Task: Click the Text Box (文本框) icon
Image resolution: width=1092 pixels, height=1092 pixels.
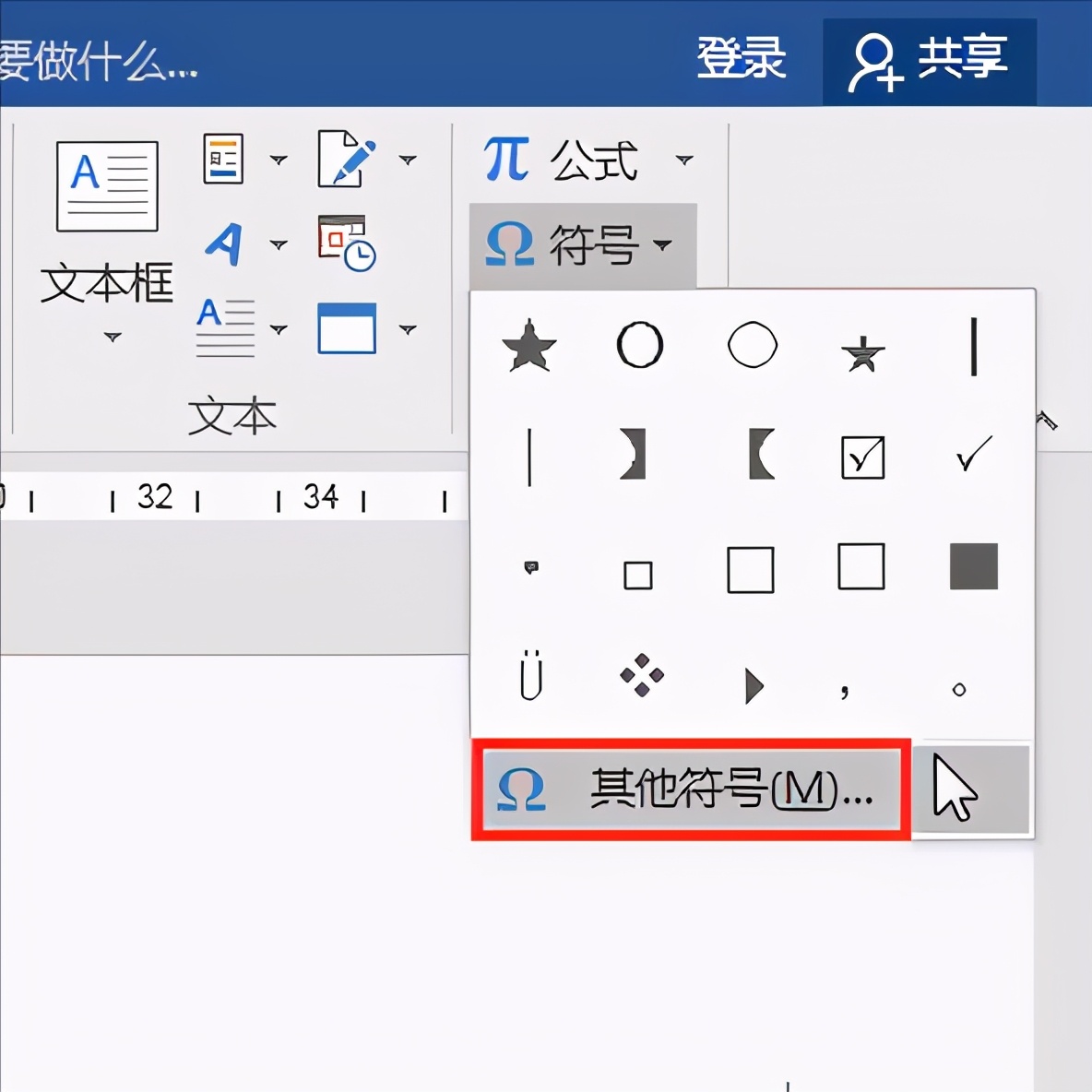Action: [107, 186]
